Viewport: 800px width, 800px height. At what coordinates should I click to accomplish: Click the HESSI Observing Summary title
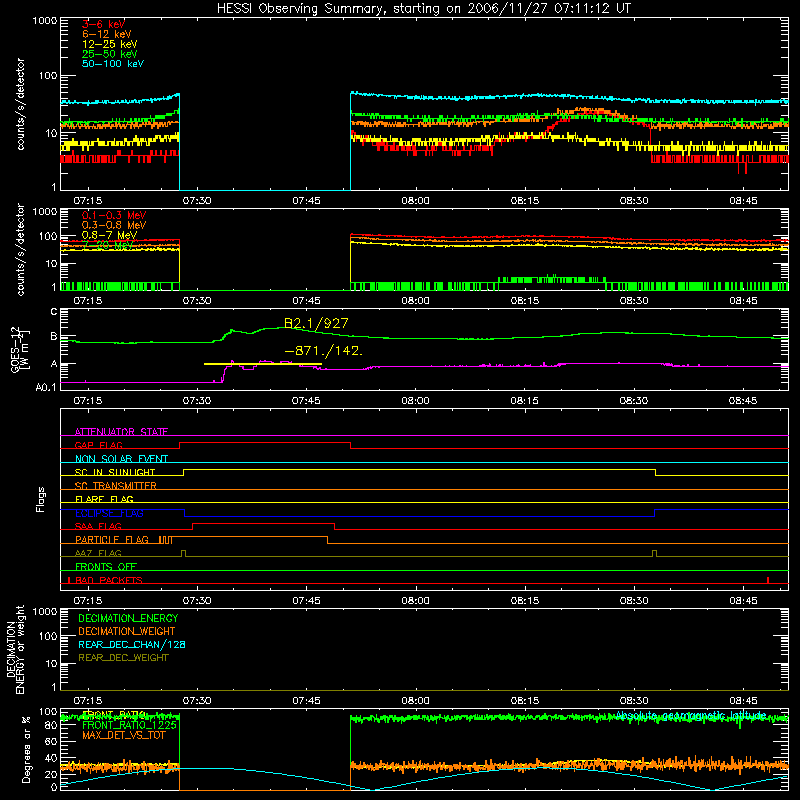(x=423, y=9)
